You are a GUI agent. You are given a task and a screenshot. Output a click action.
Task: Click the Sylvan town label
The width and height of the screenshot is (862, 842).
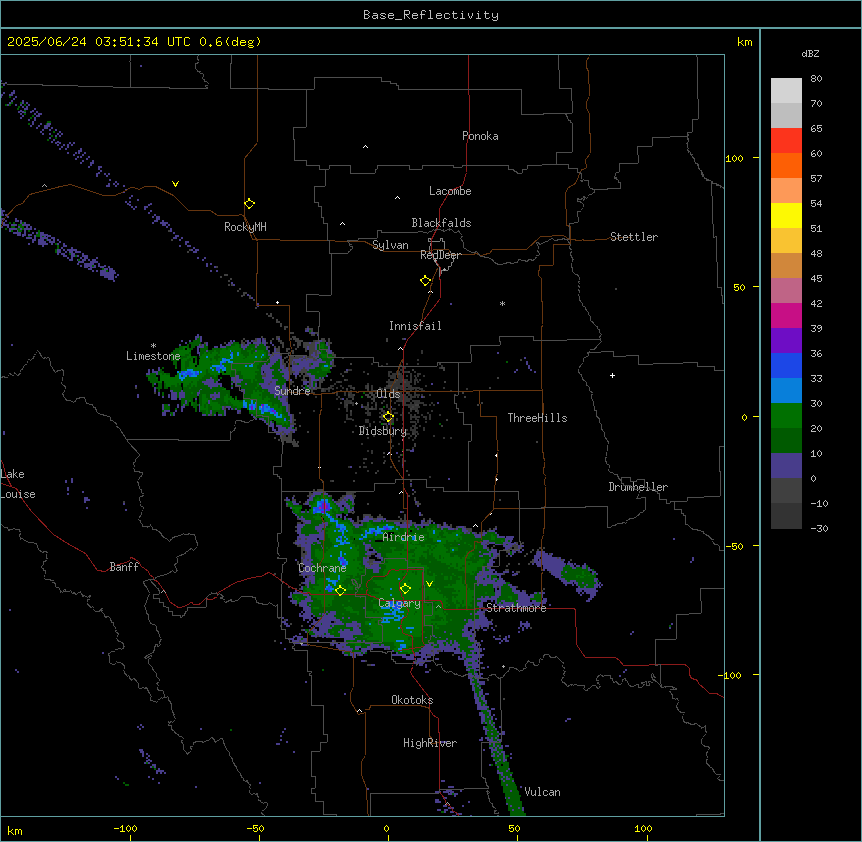(x=390, y=245)
